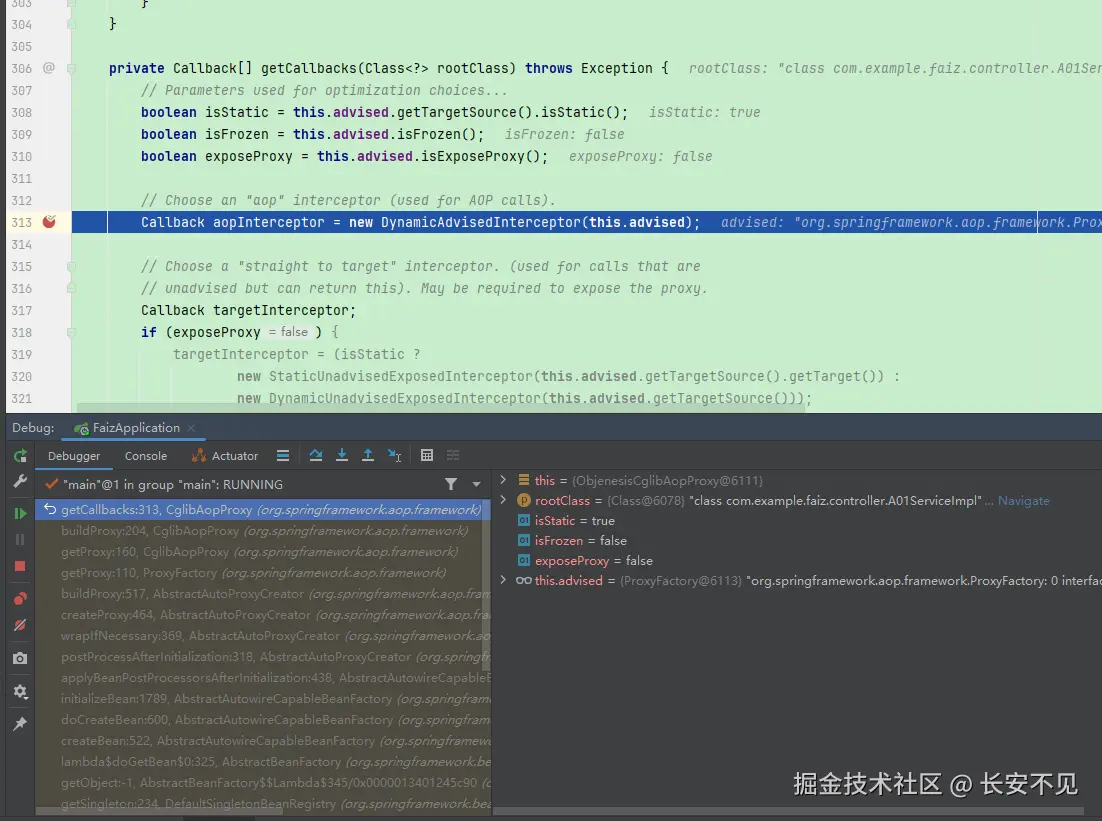The width and height of the screenshot is (1102, 821).
Task: Stop the debug session red square
Action: click(x=20, y=566)
